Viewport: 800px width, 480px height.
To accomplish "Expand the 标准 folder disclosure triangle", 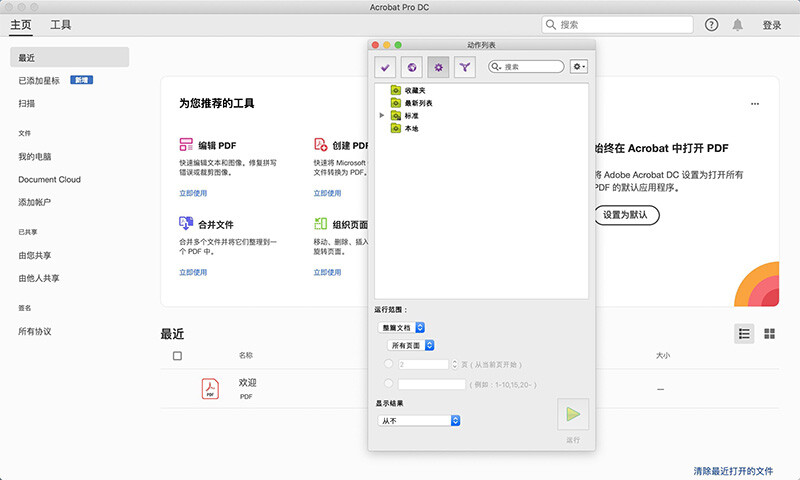I will [382, 116].
